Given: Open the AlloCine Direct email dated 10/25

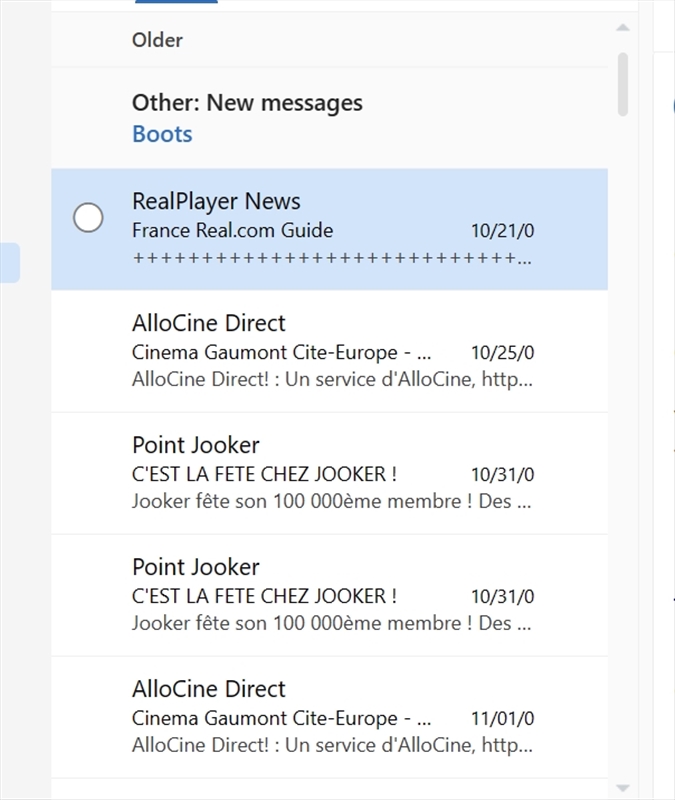Looking at the screenshot, I should coord(300,350).
